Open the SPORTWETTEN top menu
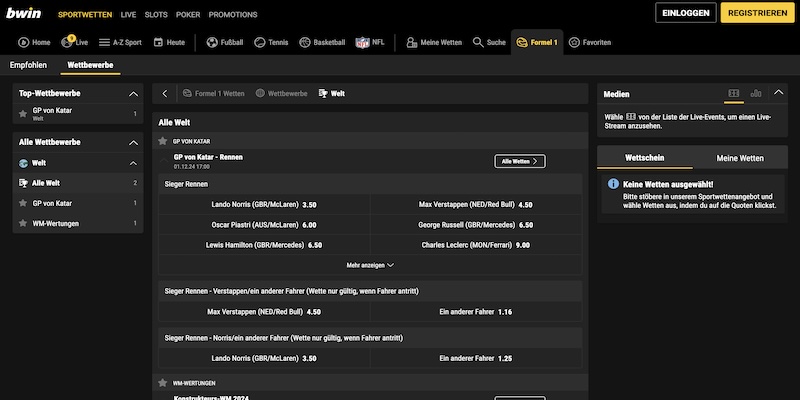 85,15
